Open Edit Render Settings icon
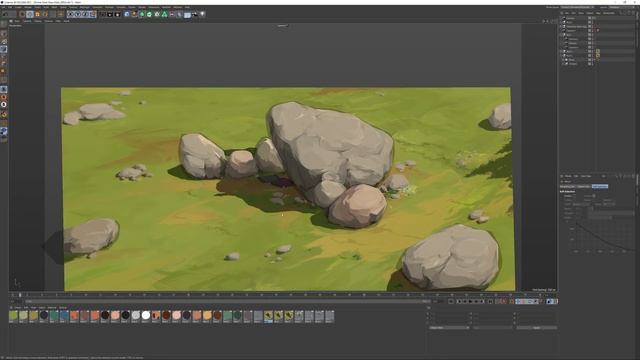 pos(118,14)
